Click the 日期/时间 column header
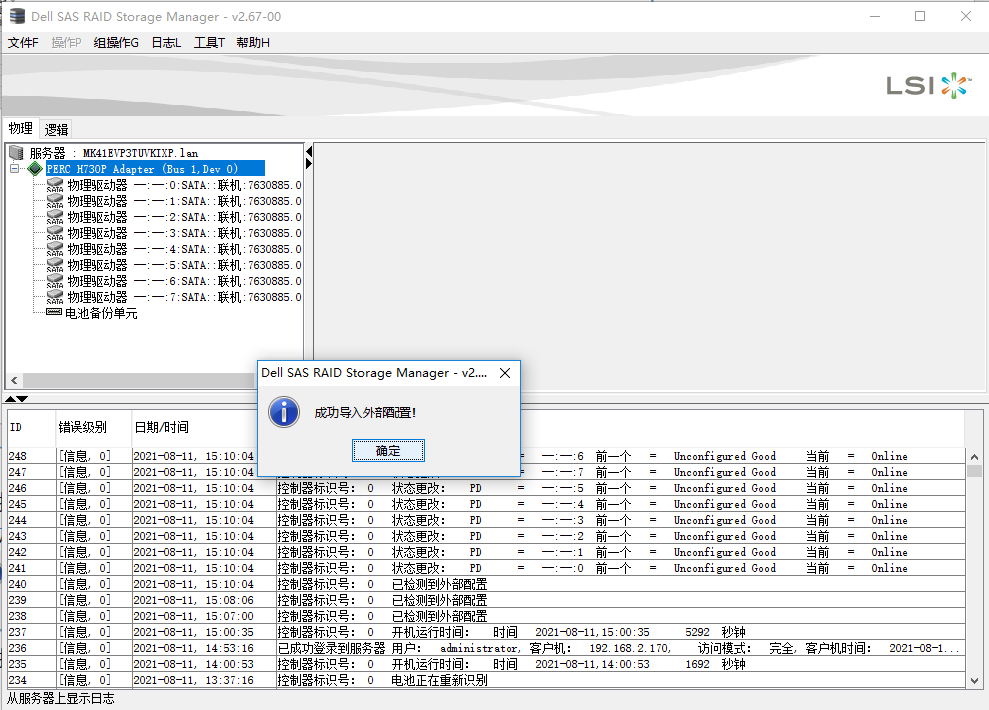Image resolution: width=989 pixels, height=710 pixels. (194, 428)
